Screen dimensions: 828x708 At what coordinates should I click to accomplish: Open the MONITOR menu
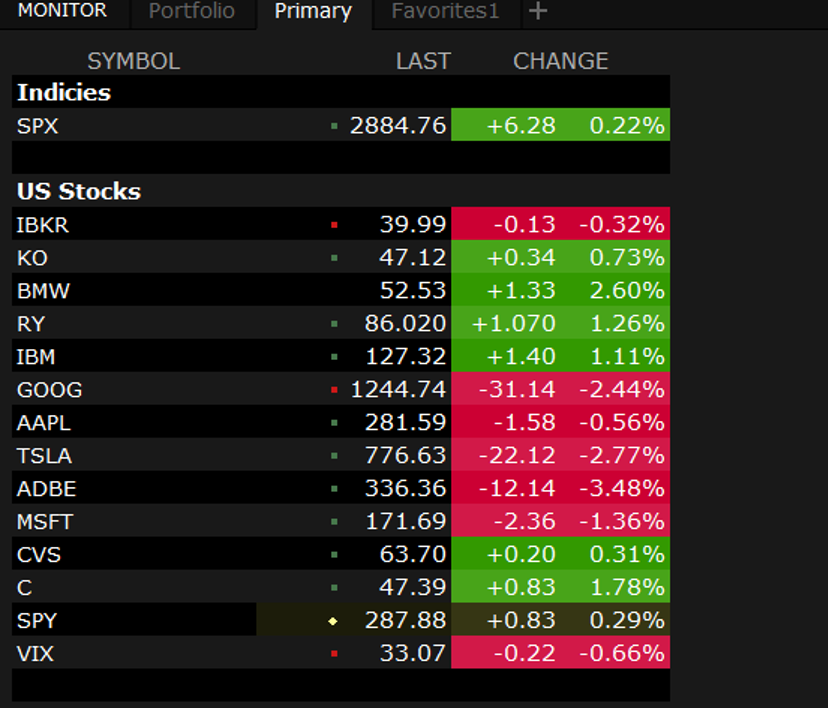(63, 12)
